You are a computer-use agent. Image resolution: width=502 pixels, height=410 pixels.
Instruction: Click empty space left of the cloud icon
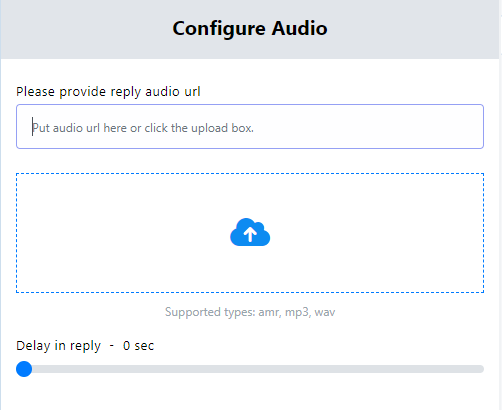click(123, 233)
